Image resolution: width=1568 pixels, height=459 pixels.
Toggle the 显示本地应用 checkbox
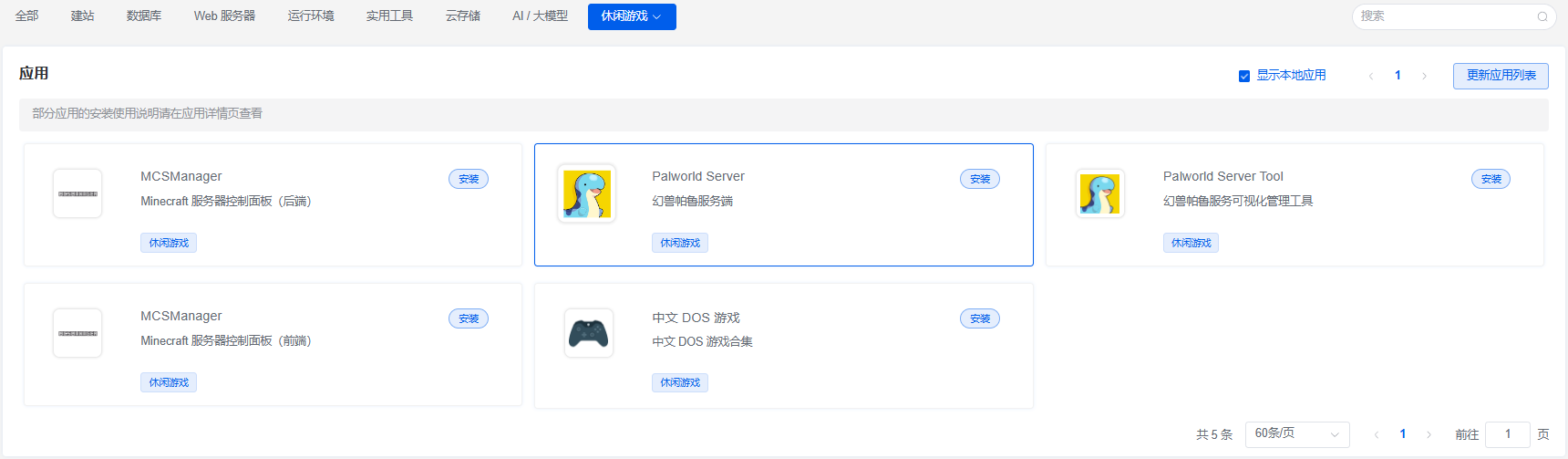pyautogui.click(x=1244, y=76)
